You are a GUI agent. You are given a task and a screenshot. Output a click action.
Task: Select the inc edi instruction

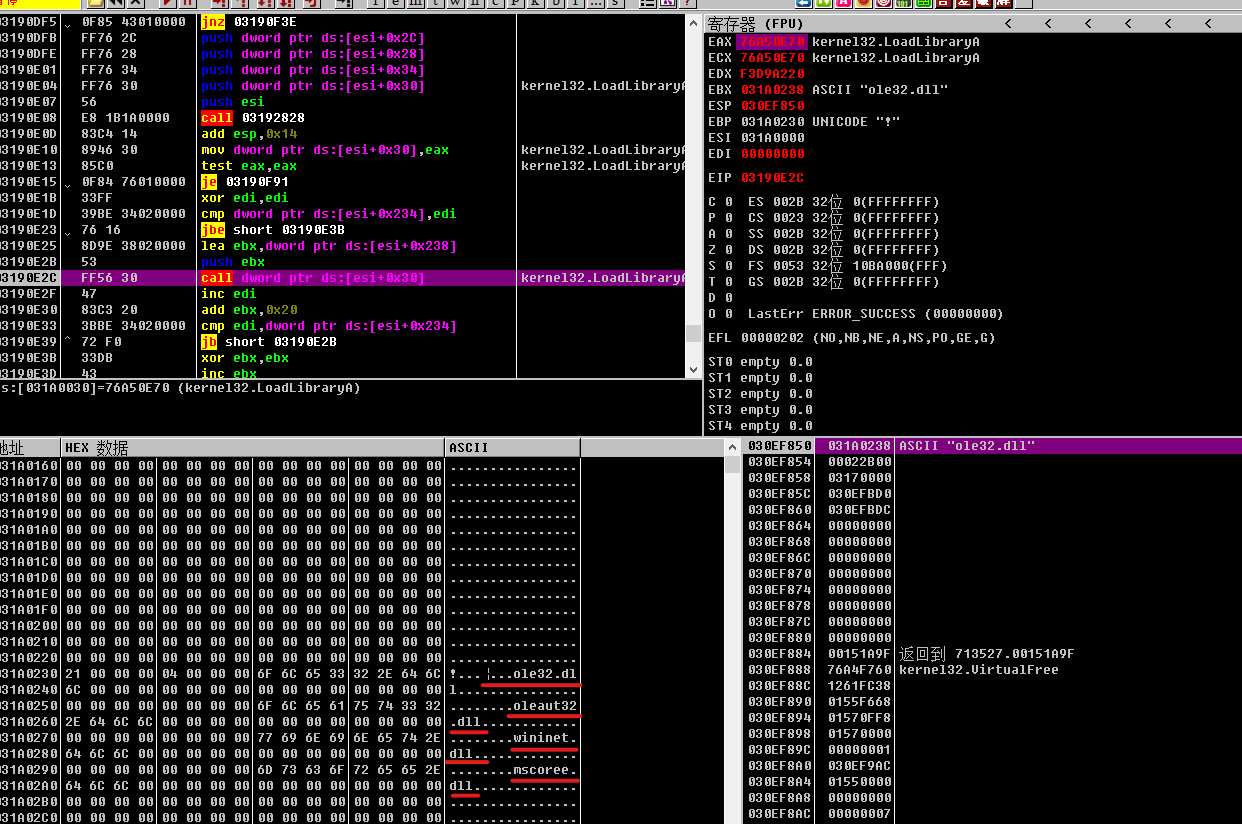point(228,294)
